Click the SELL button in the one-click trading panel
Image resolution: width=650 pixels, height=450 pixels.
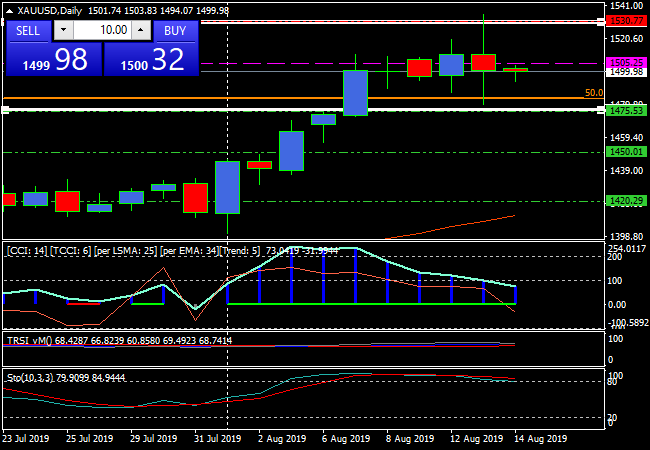point(28,31)
